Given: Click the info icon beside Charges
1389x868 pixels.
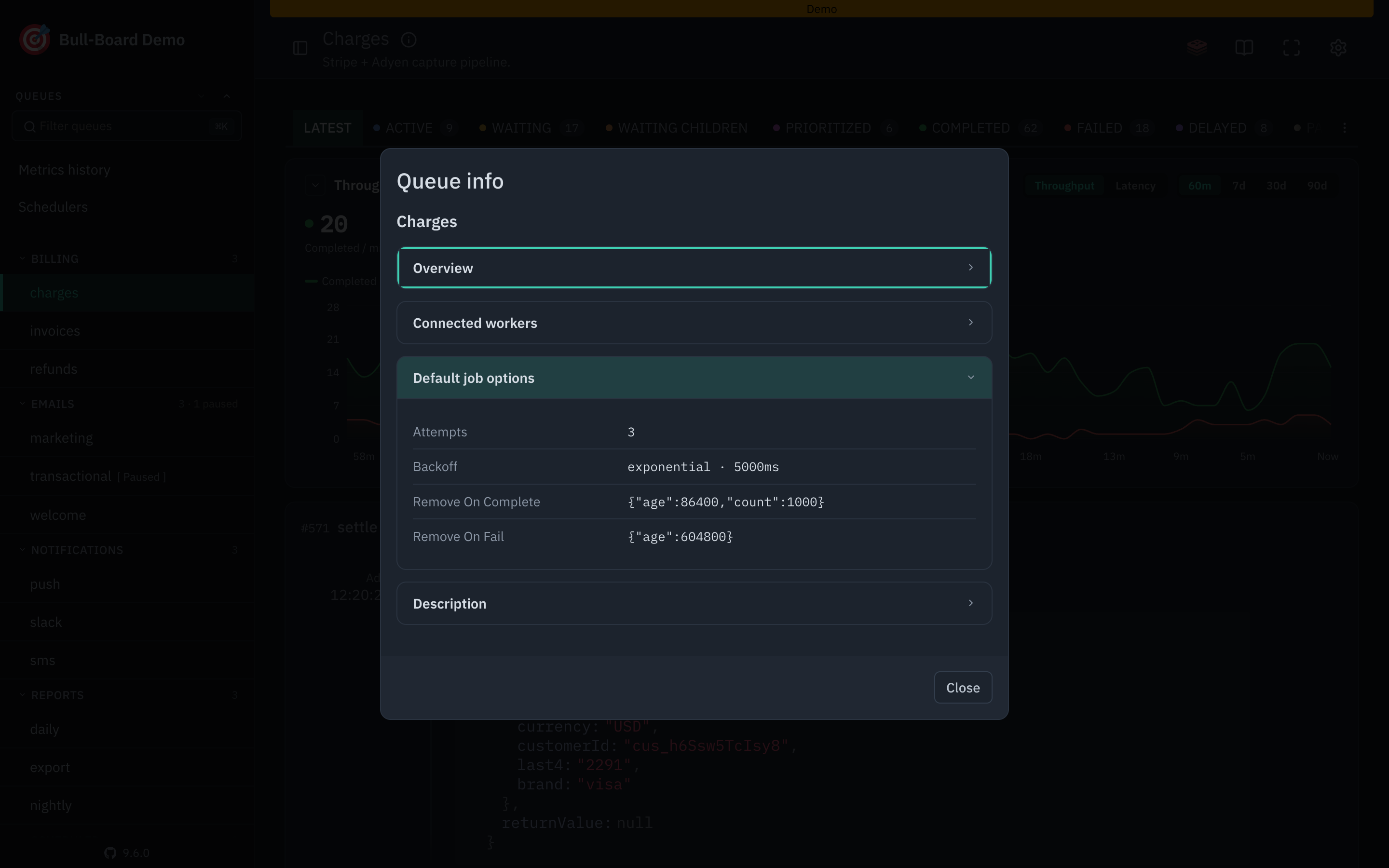Looking at the screenshot, I should 409,39.
